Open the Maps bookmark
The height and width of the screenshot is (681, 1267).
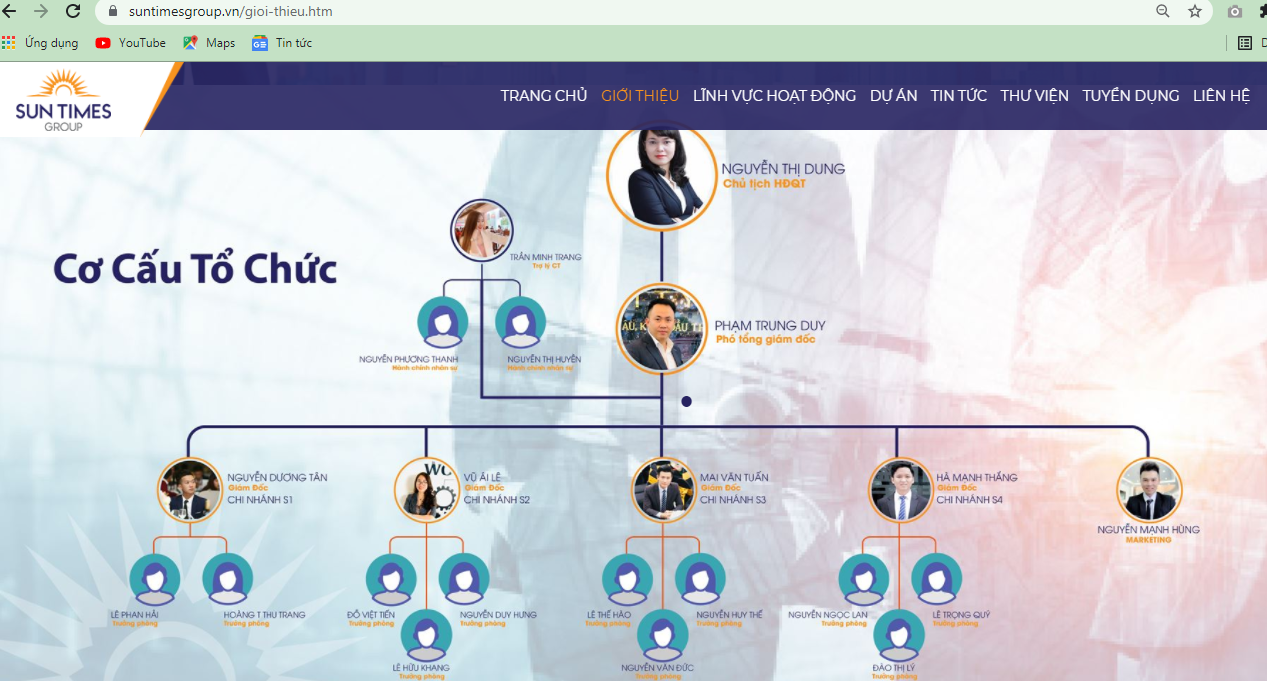pos(209,43)
